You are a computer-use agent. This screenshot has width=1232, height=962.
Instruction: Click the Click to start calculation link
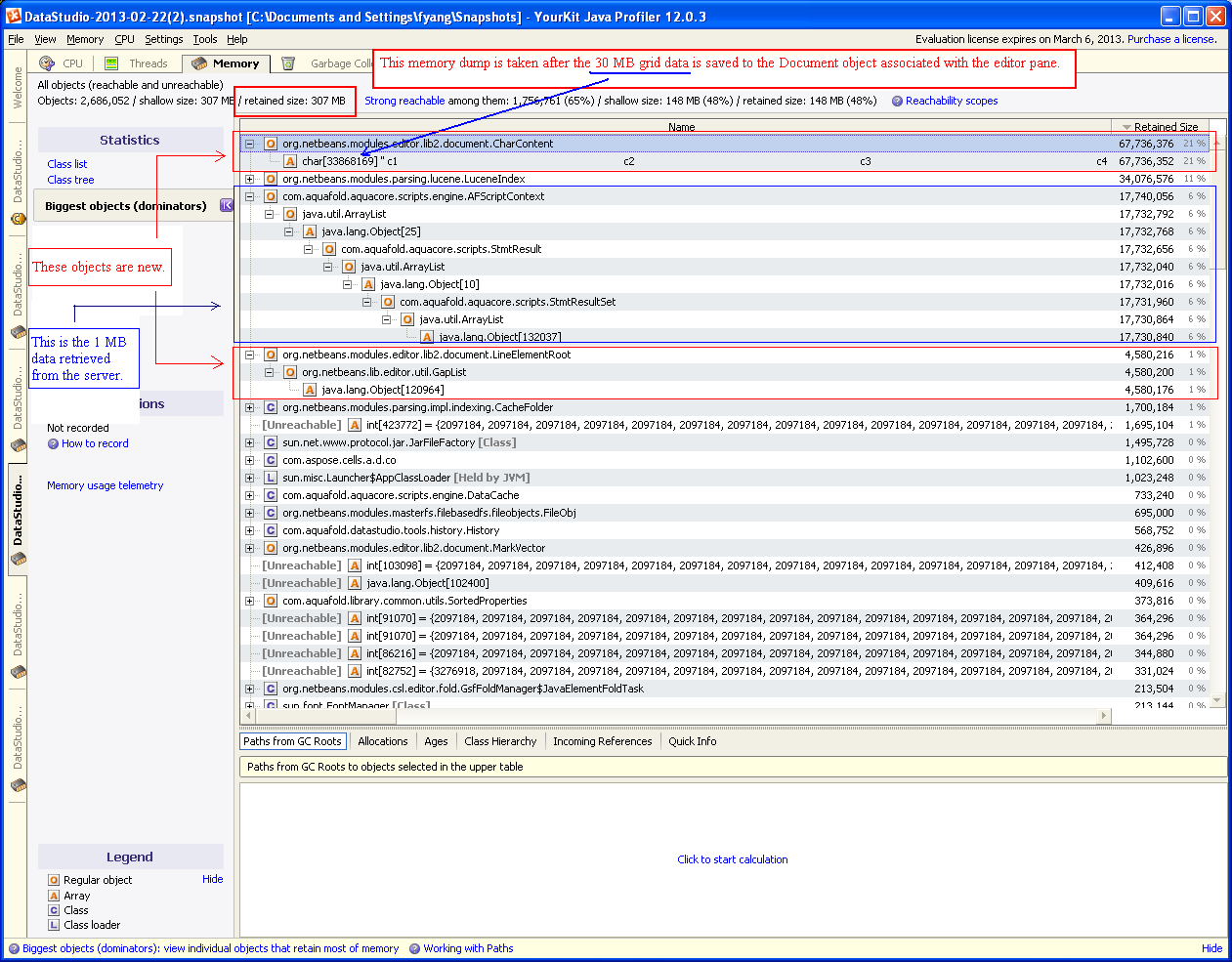click(x=732, y=859)
